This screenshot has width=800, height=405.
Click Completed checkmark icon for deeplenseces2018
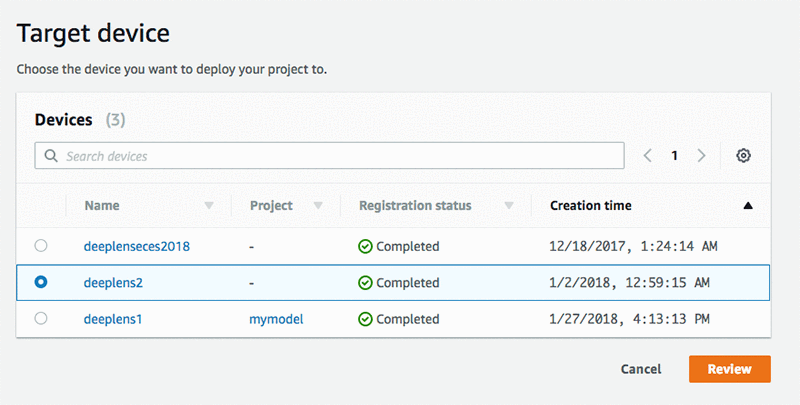point(365,246)
